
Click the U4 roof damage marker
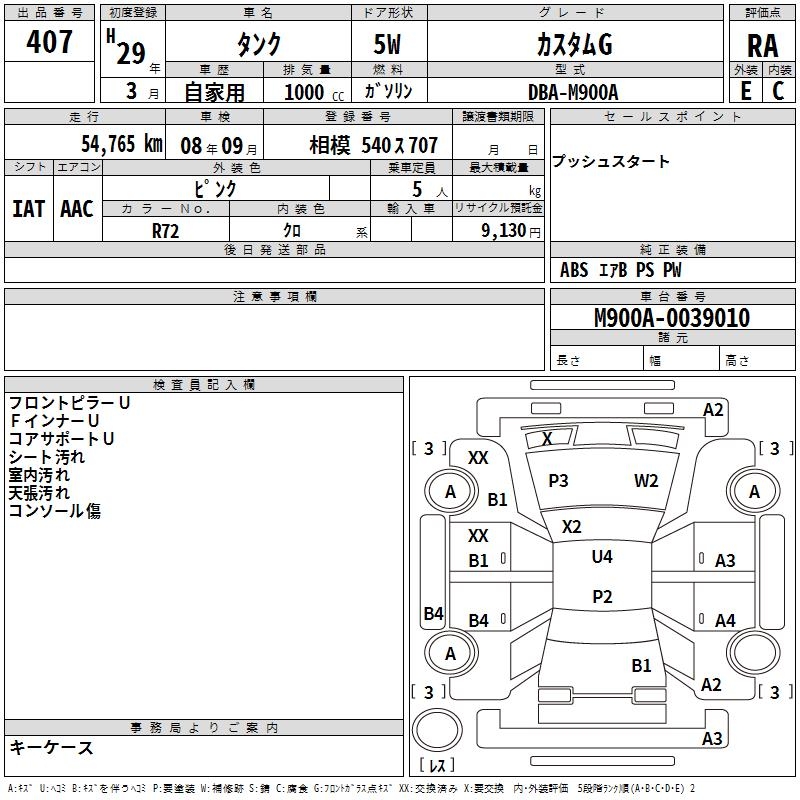click(x=602, y=556)
